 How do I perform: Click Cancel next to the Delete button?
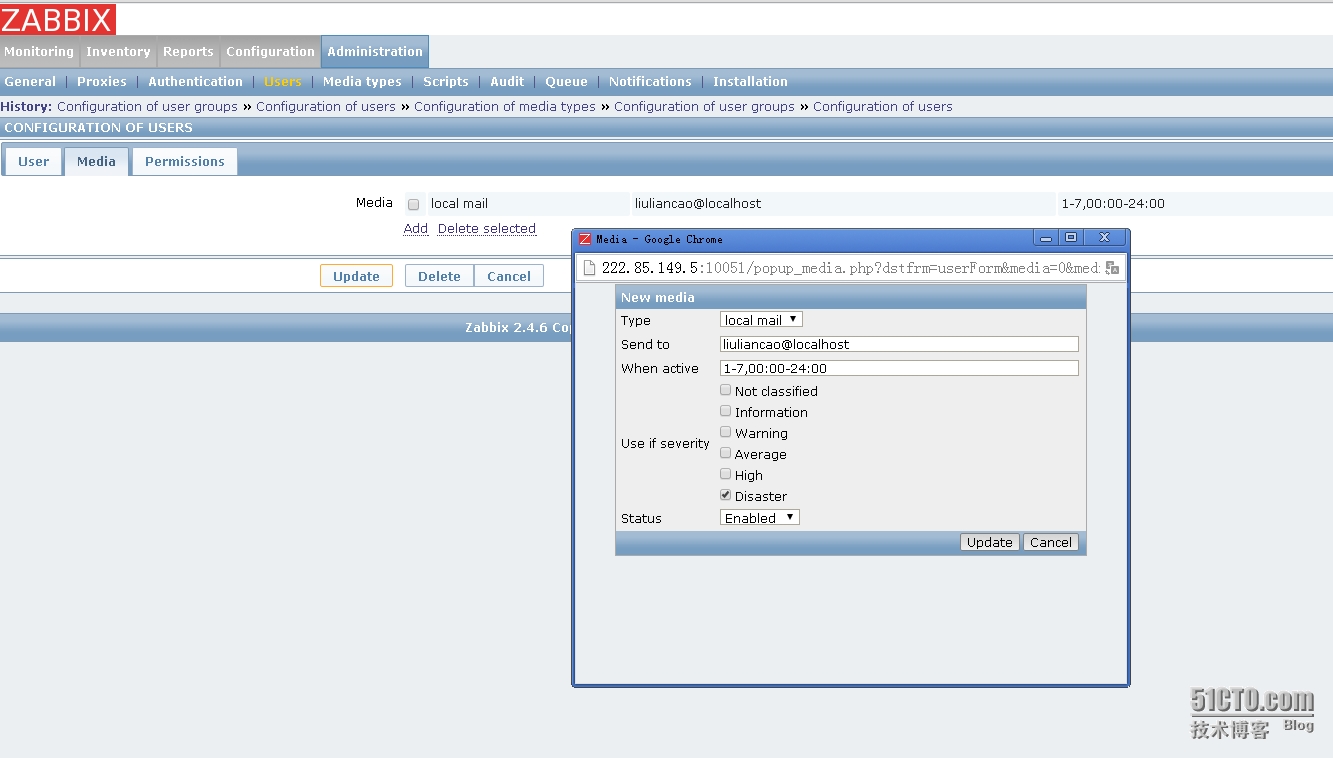click(x=509, y=276)
